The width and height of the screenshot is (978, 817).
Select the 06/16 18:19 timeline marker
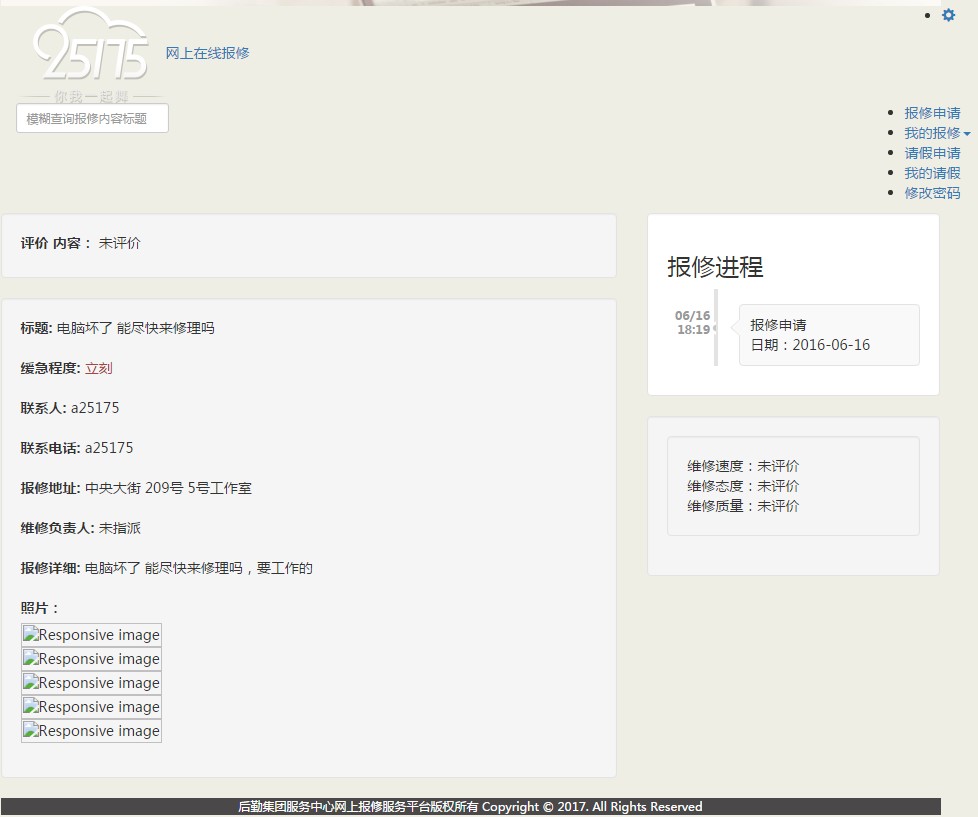click(693, 322)
